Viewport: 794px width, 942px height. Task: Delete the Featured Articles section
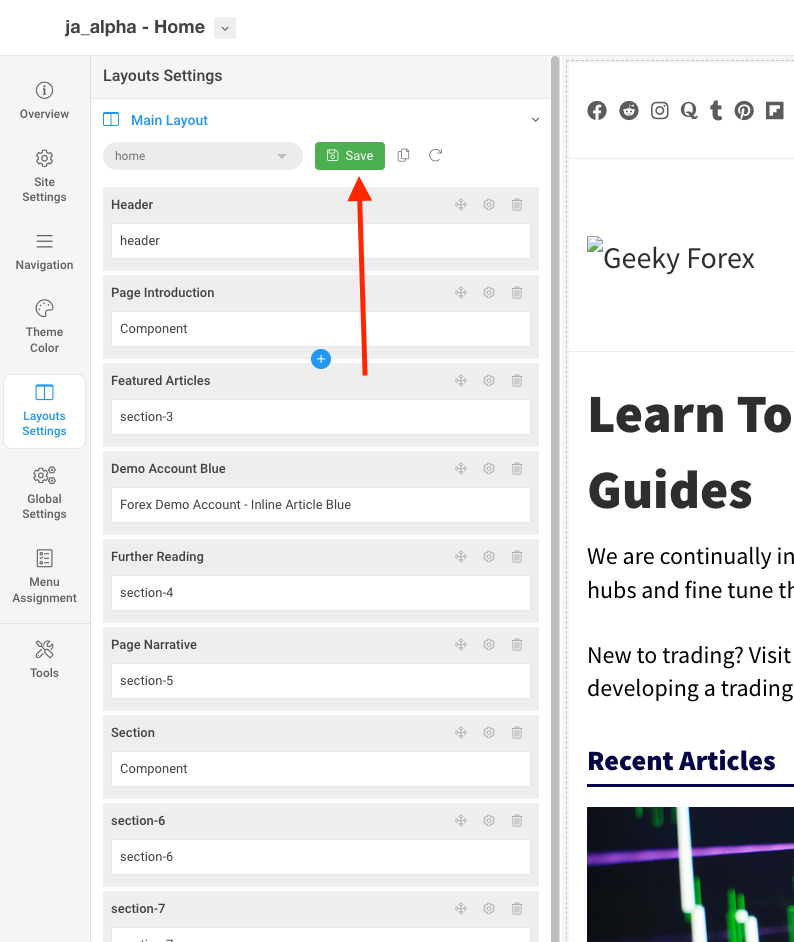coord(517,380)
